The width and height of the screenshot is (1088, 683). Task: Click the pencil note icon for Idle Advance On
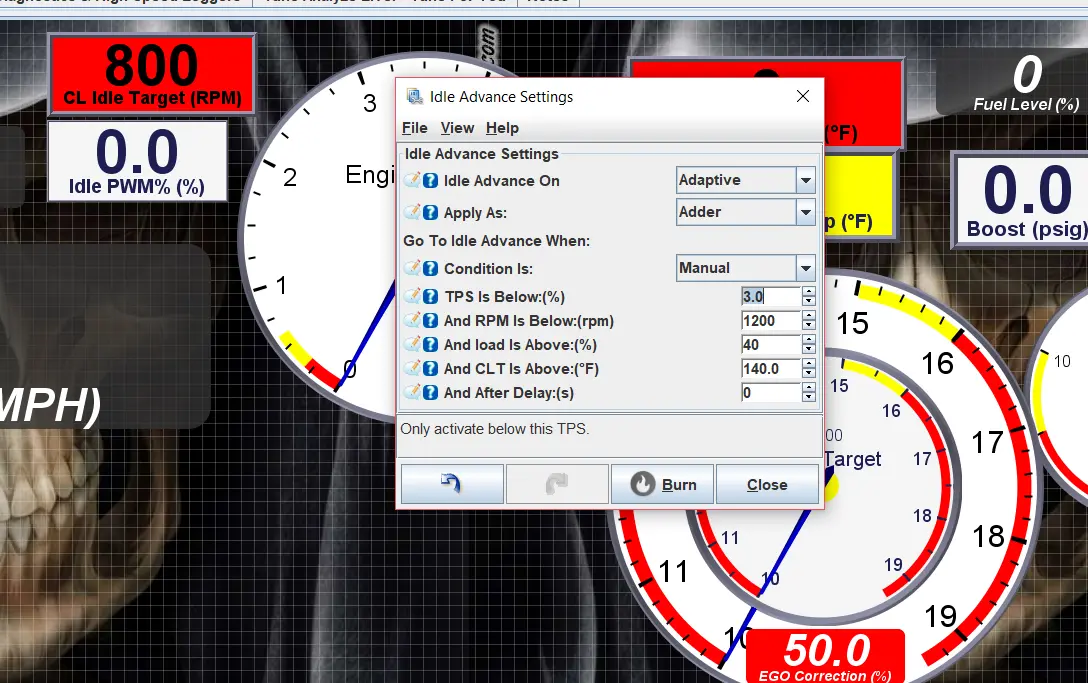pyautogui.click(x=413, y=180)
